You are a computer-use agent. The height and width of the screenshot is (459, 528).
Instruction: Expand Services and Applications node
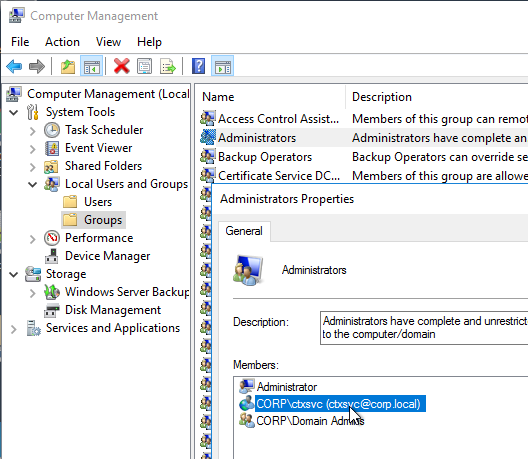pos(13,329)
